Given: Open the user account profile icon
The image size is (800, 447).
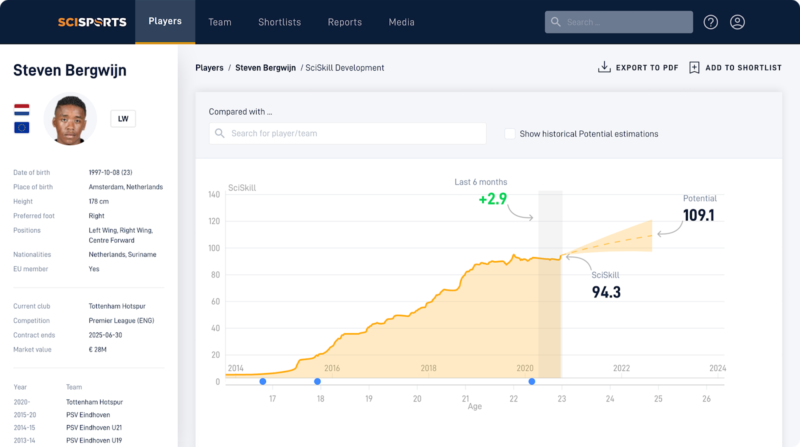Looking at the screenshot, I should pyautogui.click(x=737, y=22).
